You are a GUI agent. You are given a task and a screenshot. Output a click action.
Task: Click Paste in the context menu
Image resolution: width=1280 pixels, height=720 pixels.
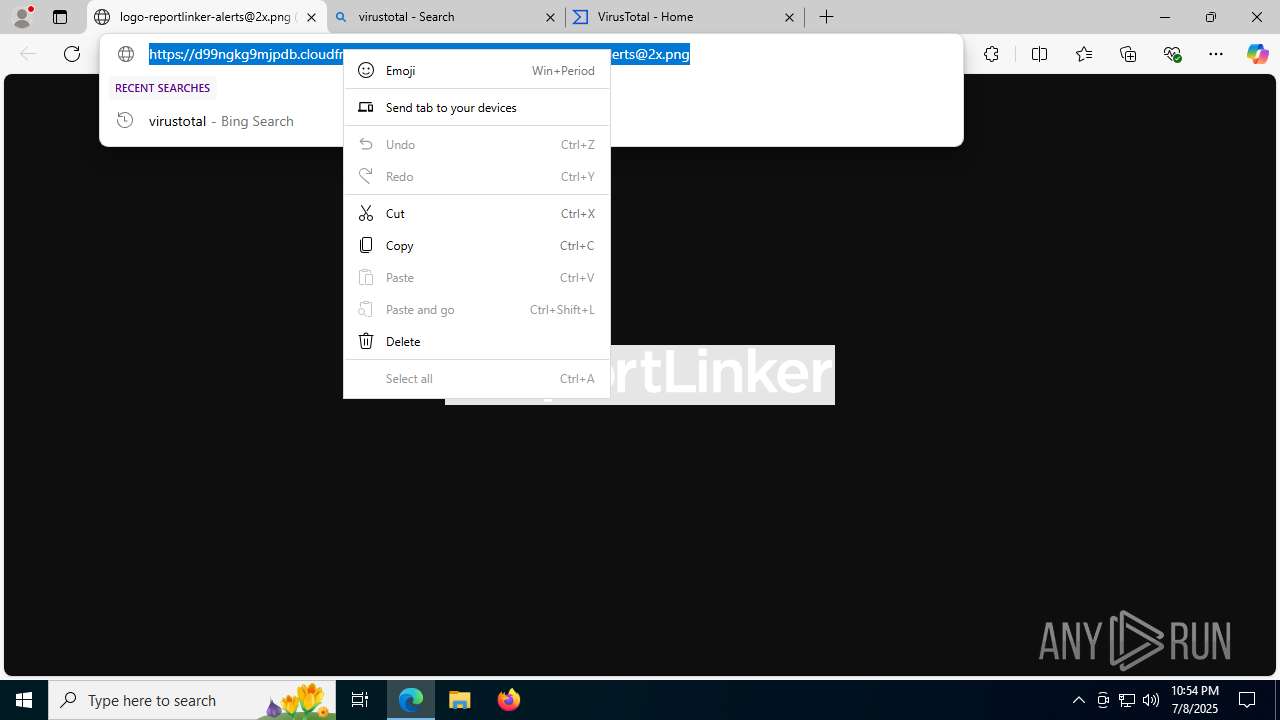(477, 277)
